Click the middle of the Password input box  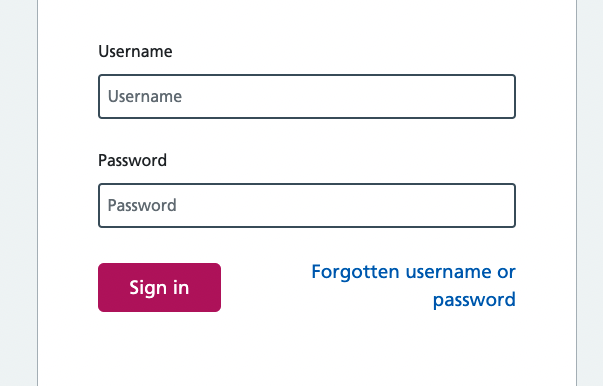(306, 206)
